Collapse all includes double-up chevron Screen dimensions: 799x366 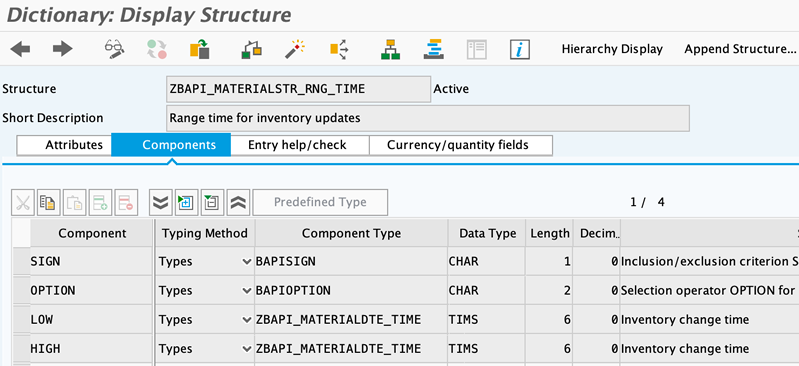click(x=238, y=203)
